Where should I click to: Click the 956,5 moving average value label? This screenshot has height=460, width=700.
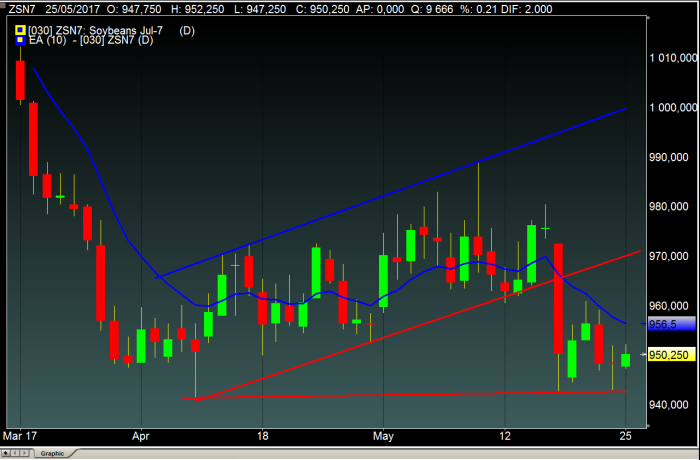(x=671, y=324)
